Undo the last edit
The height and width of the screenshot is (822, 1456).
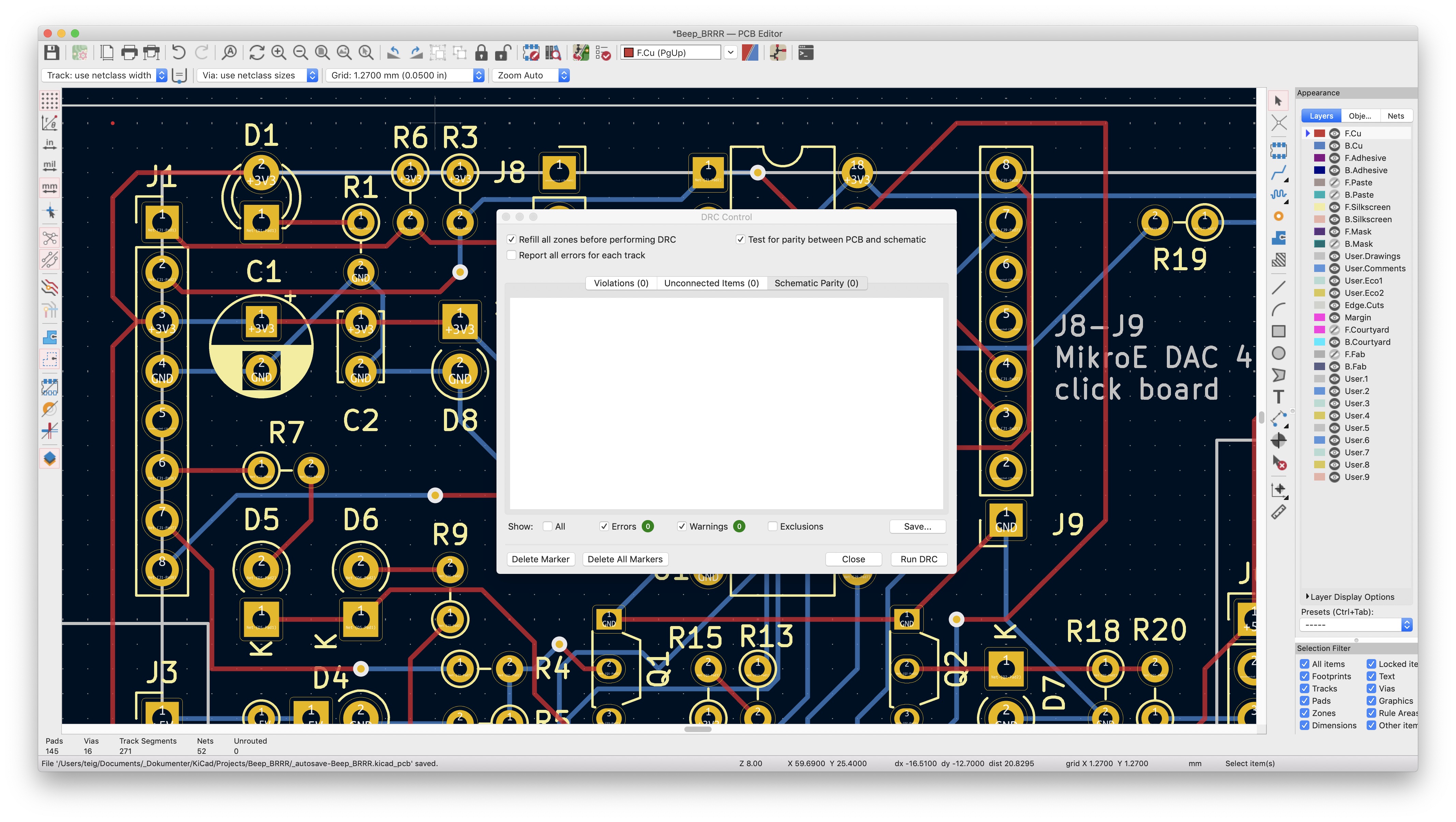point(179,52)
